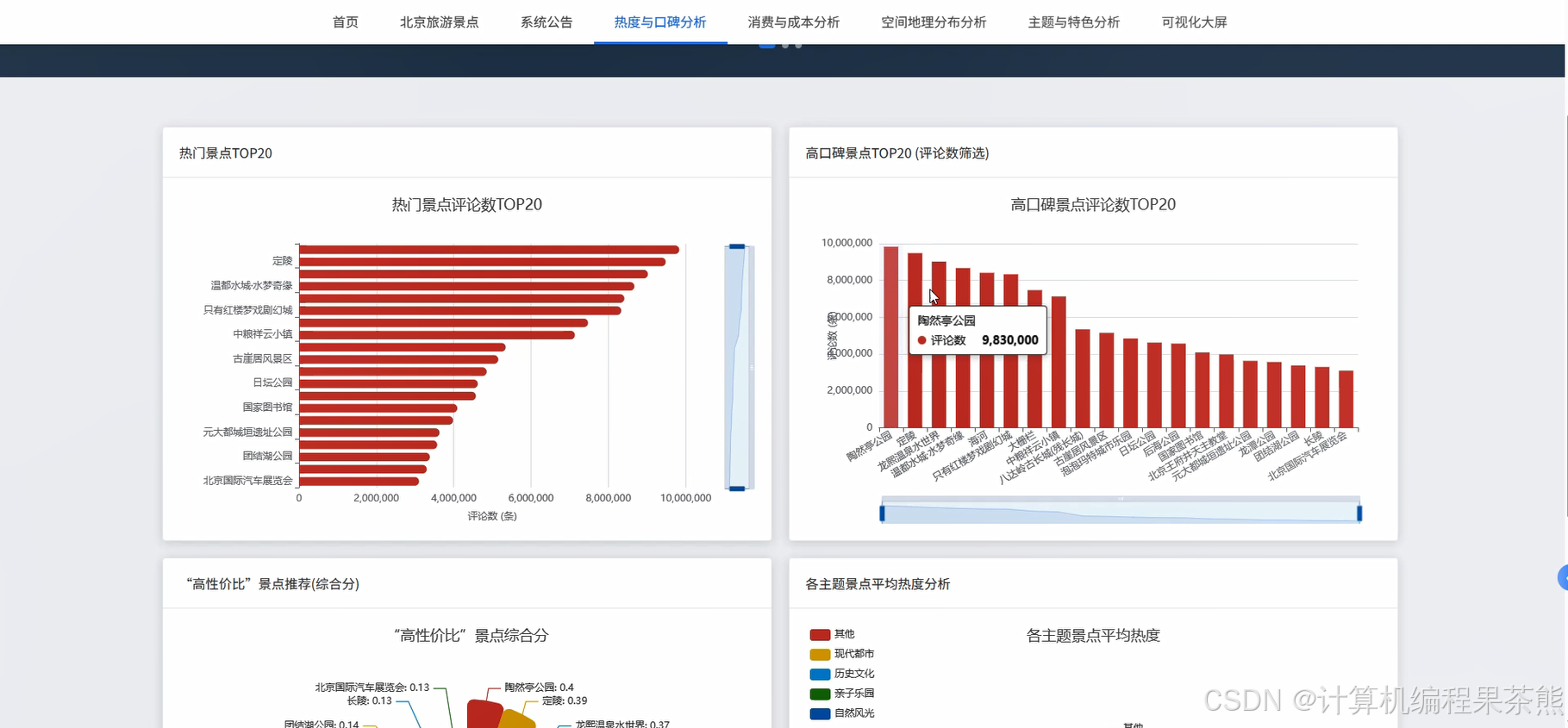The height and width of the screenshot is (728, 1568).
Task: Click the 海河 x-axis label in right chart
Action: coord(978,439)
